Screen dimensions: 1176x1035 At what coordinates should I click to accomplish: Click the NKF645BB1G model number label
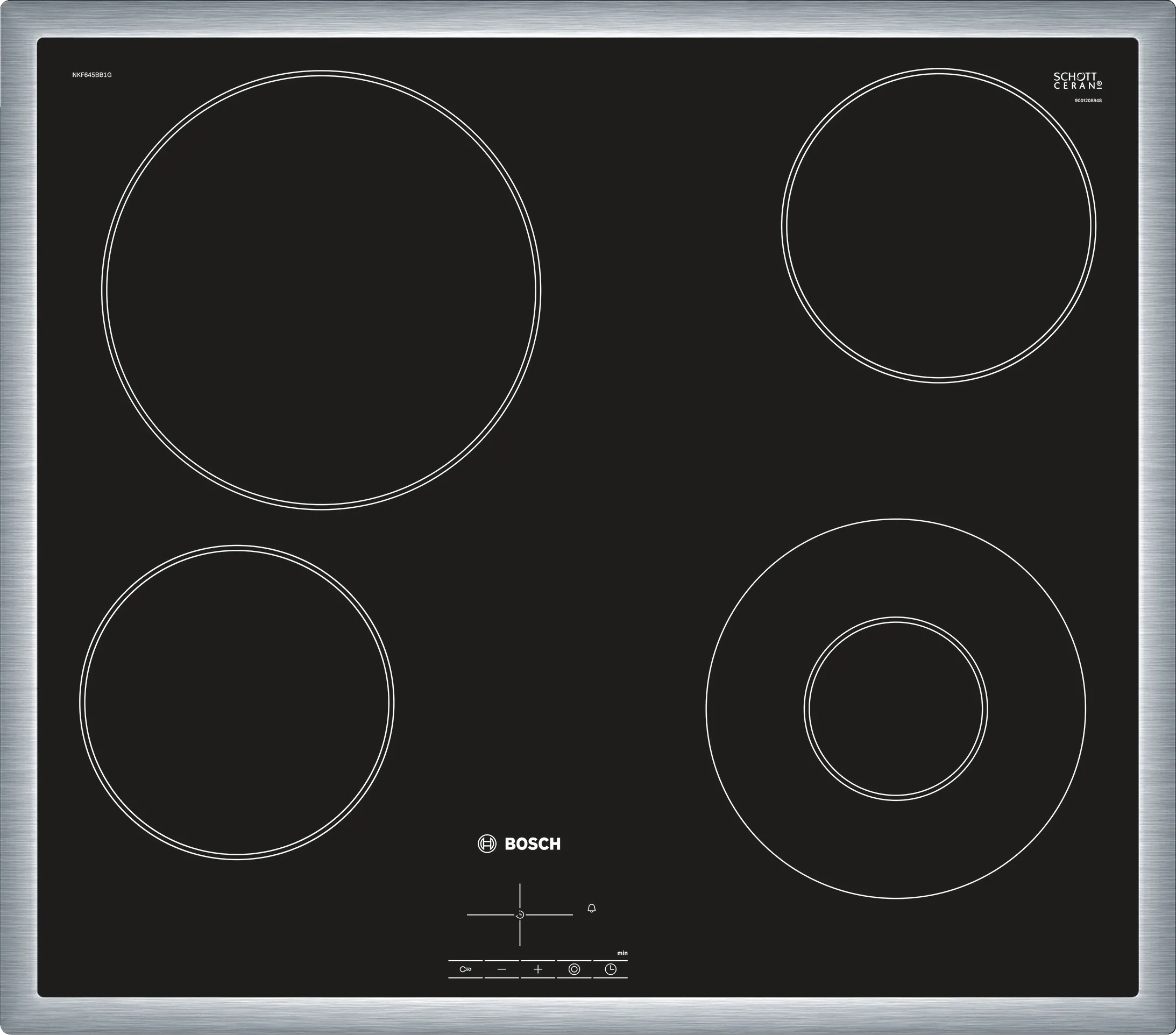point(92,75)
